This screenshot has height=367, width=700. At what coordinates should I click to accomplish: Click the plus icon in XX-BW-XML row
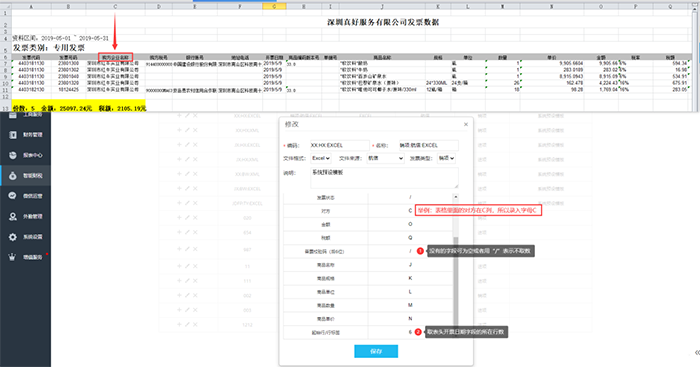click(x=179, y=174)
